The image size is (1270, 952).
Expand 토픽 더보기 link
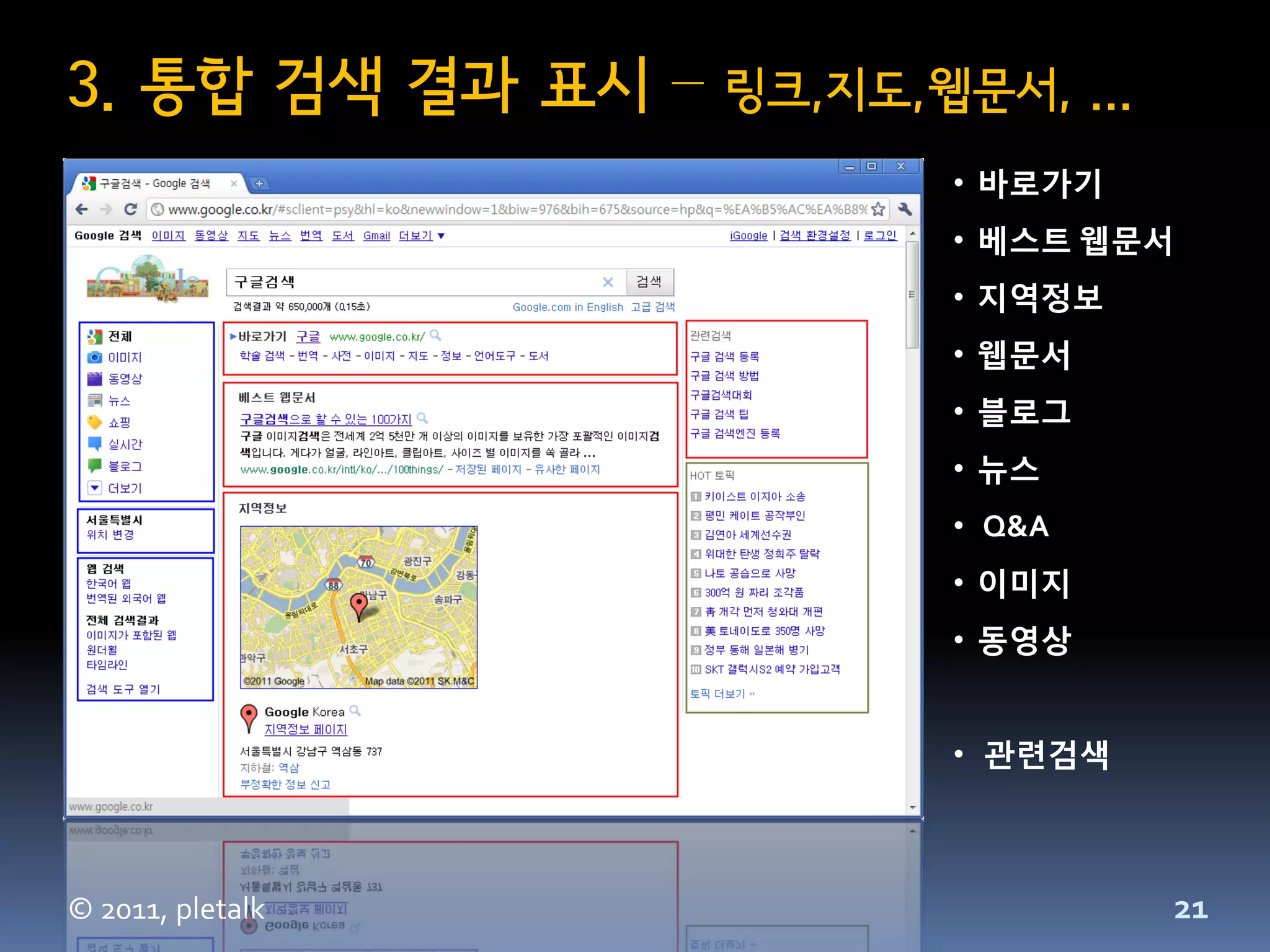722,694
